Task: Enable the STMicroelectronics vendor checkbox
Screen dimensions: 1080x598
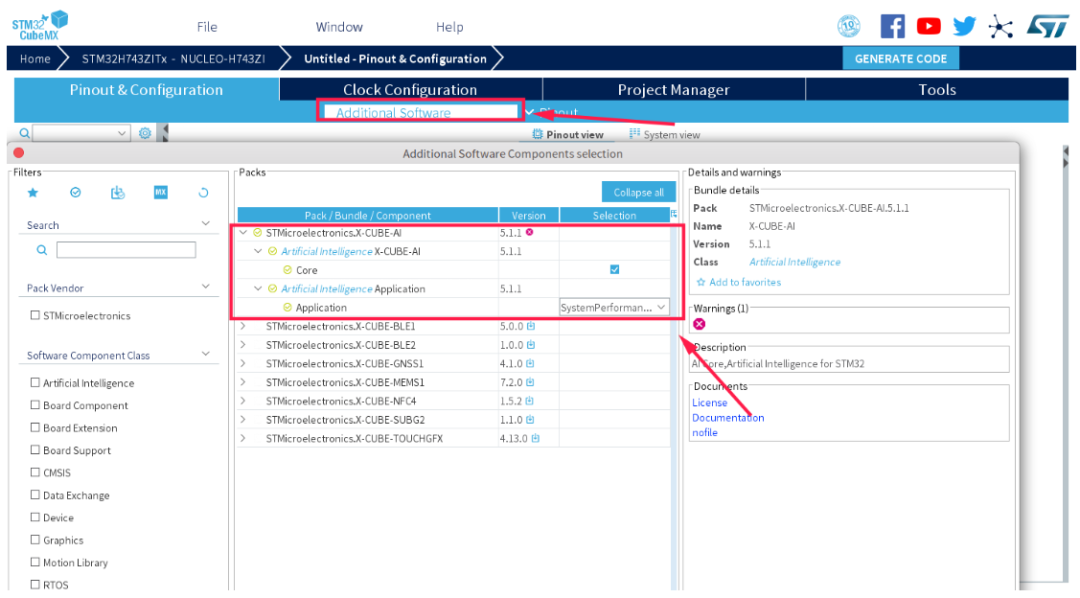Action: (34, 315)
